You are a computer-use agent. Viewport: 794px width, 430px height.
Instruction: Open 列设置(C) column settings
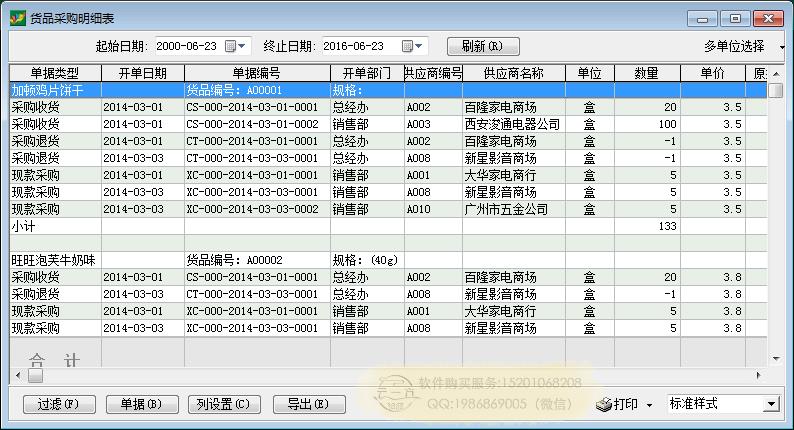(224, 404)
